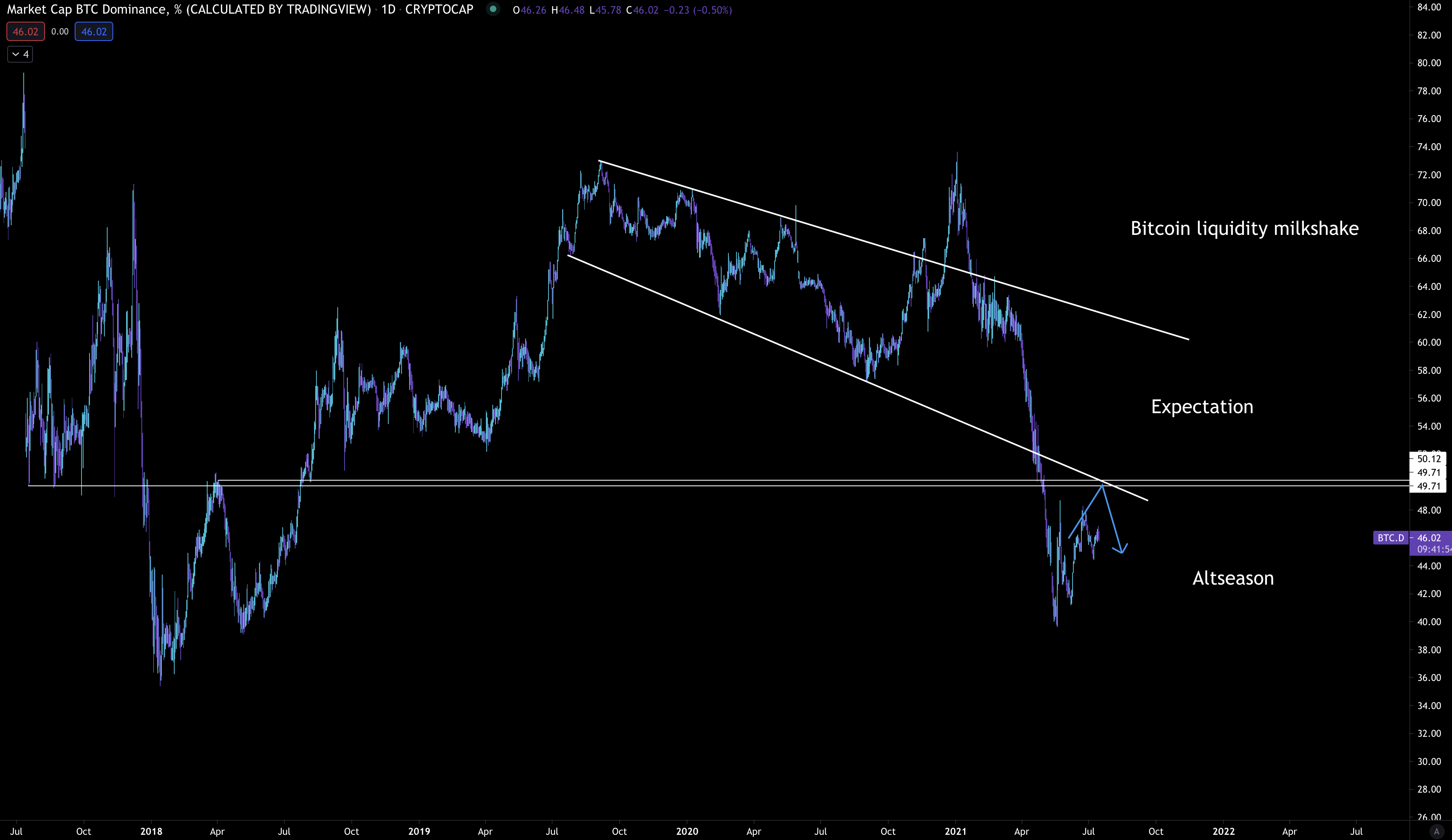Click the green market status dot

[493, 9]
